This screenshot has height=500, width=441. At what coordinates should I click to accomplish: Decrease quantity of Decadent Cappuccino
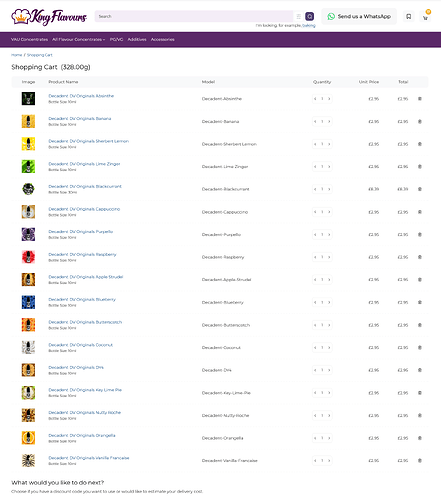(x=315, y=212)
